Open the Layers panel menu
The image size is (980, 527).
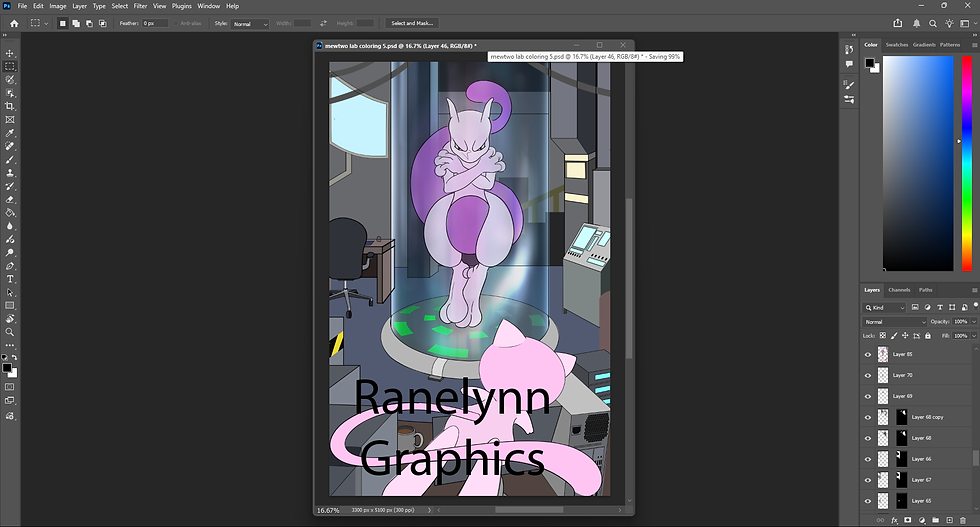click(x=974, y=290)
